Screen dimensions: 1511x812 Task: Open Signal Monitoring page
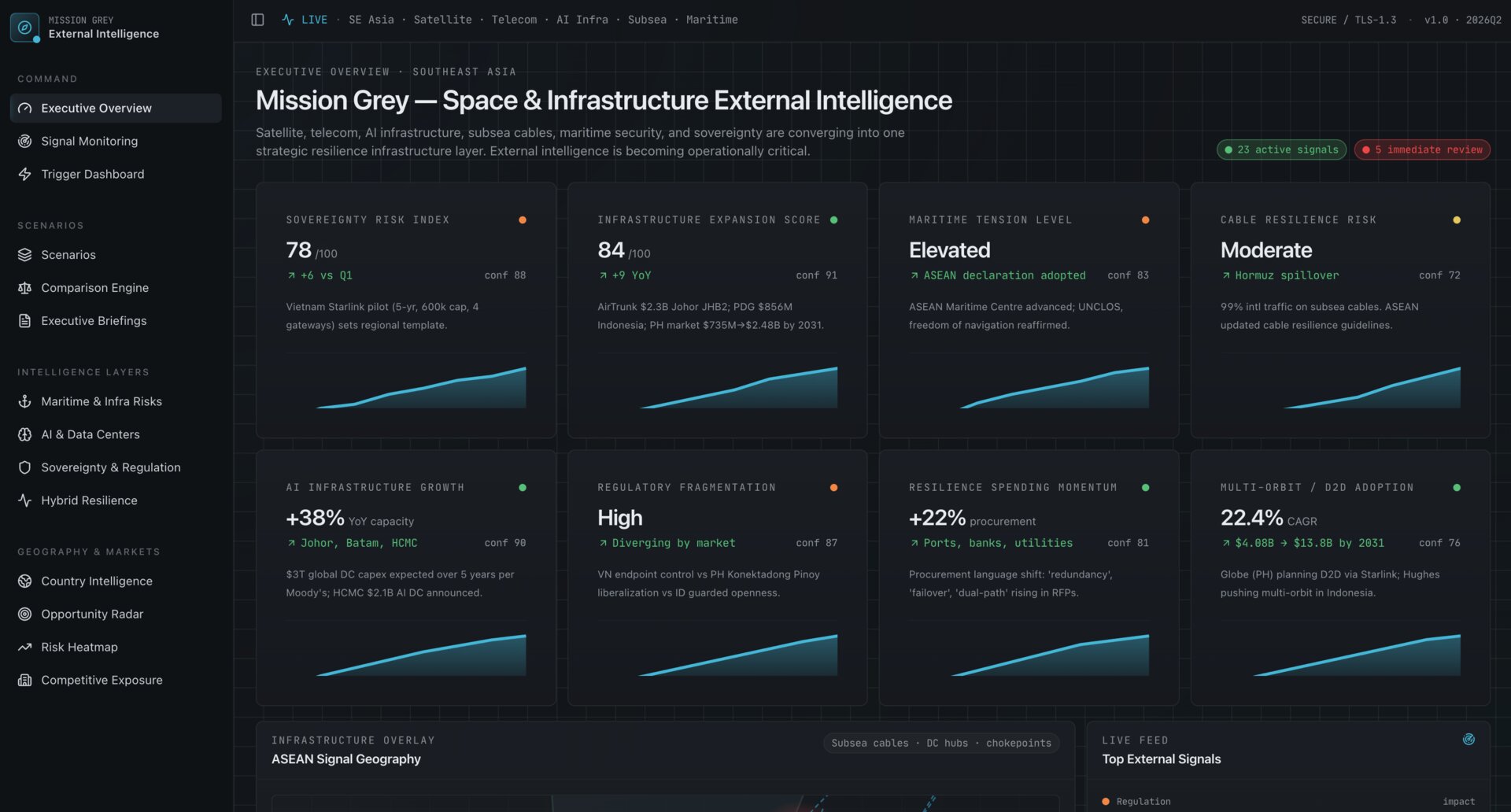point(116,142)
